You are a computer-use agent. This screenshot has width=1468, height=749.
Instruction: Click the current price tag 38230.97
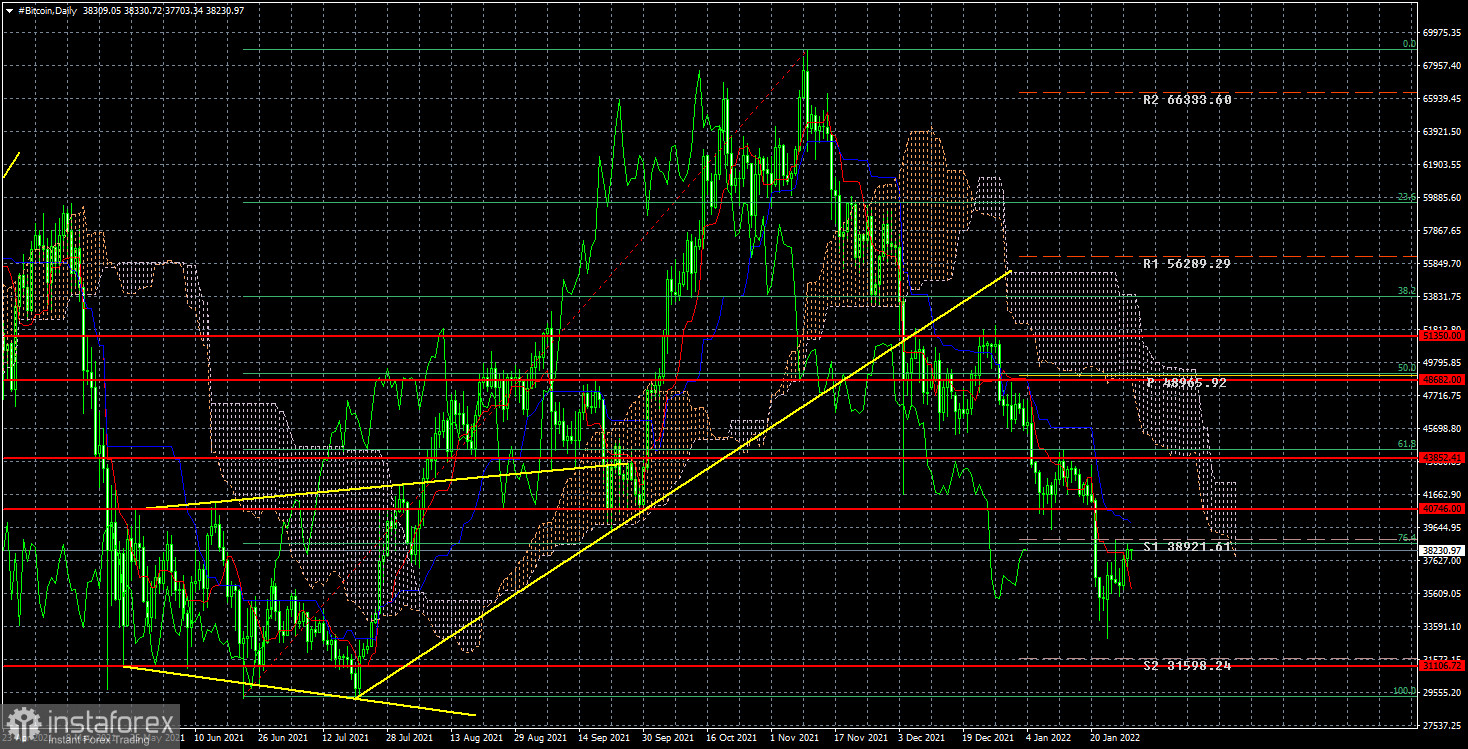click(1442, 550)
